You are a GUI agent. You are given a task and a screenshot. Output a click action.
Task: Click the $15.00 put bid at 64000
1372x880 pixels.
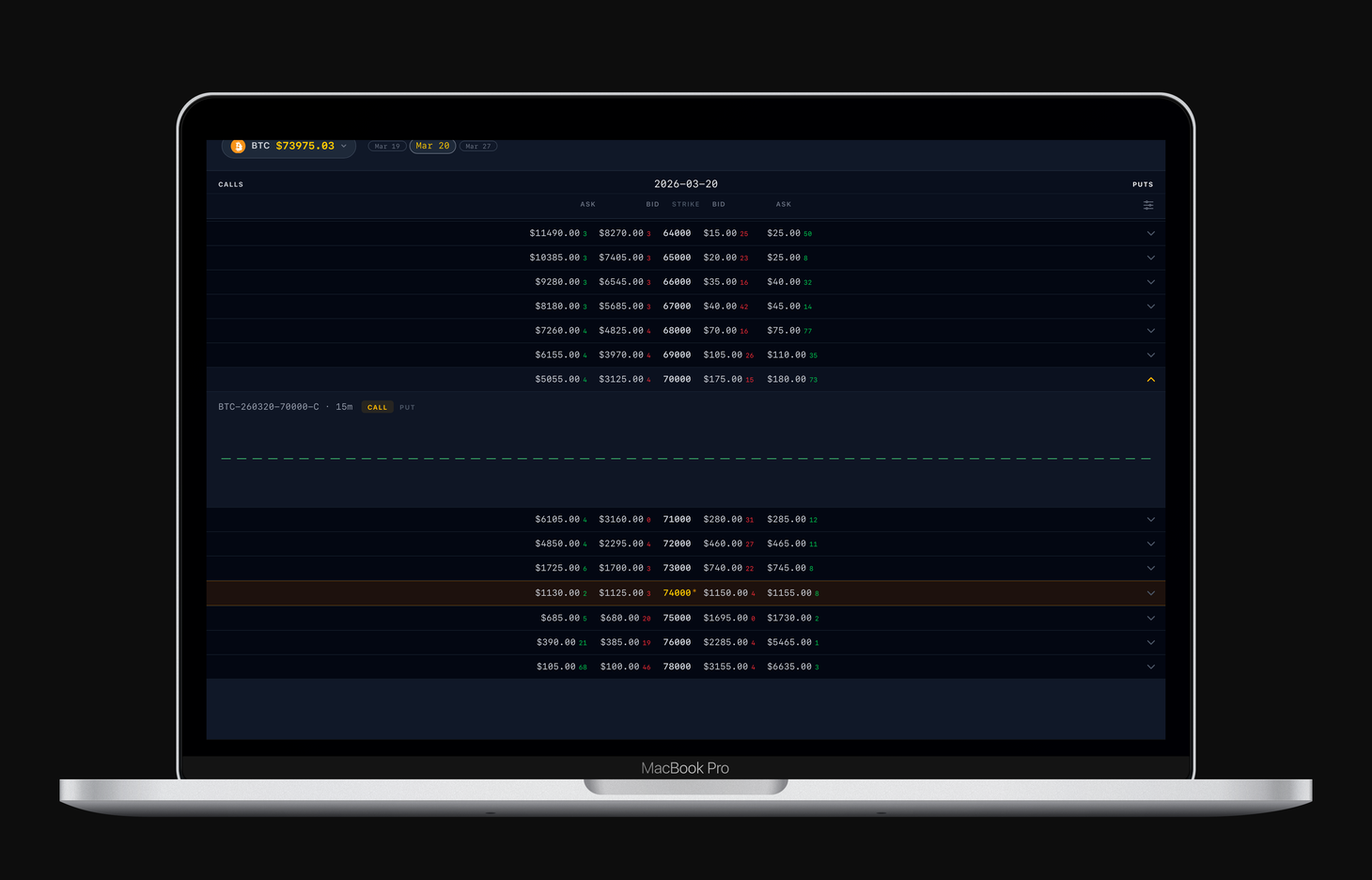720,233
